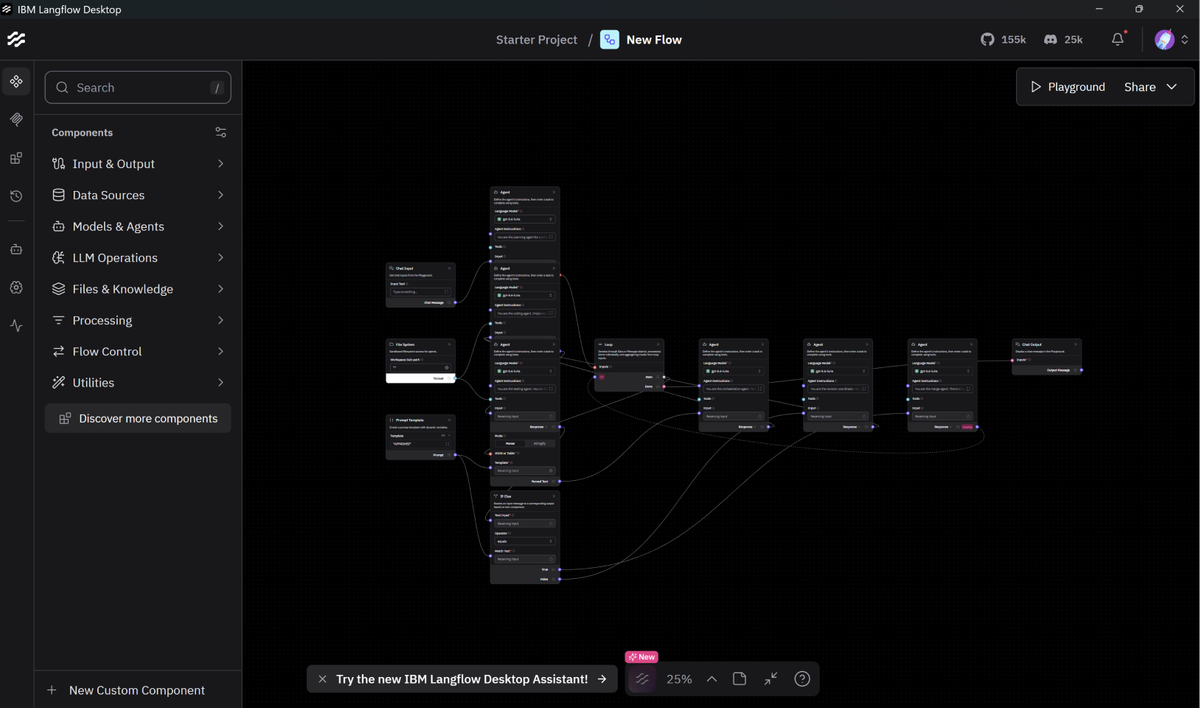The width and height of the screenshot is (1200, 708).
Task: Click the Data Sources database icon
Action: (x=59, y=195)
